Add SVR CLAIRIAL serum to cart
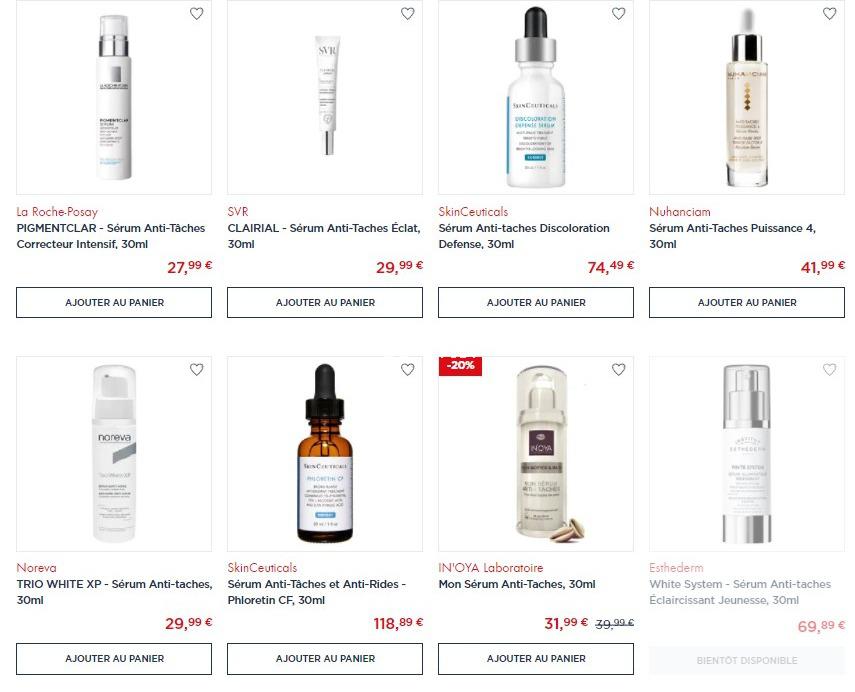 click(325, 303)
